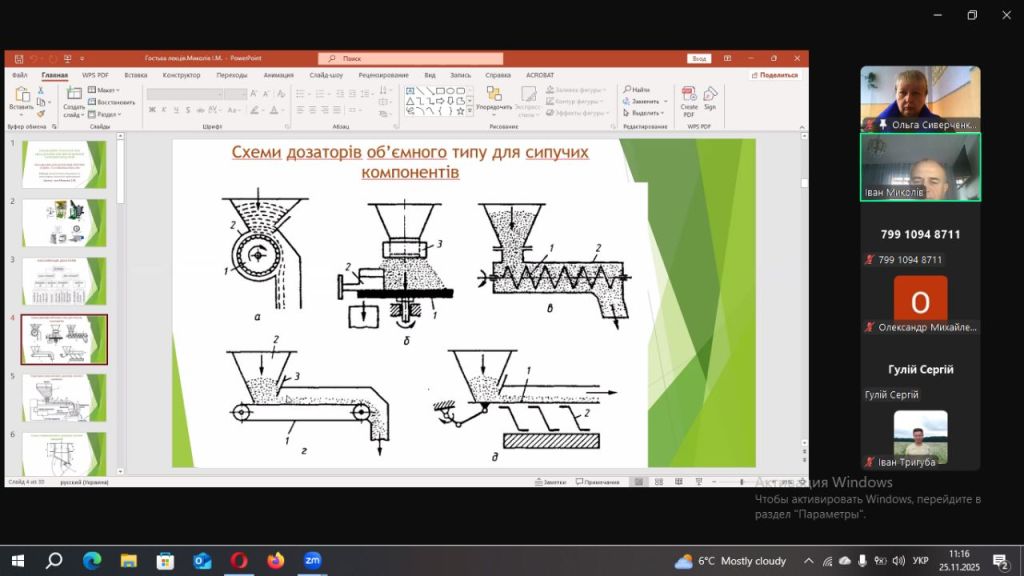Expand the Раздел (Section) dropdown
Viewport: 1024px width, 576px height.
(x=105, y=114)
